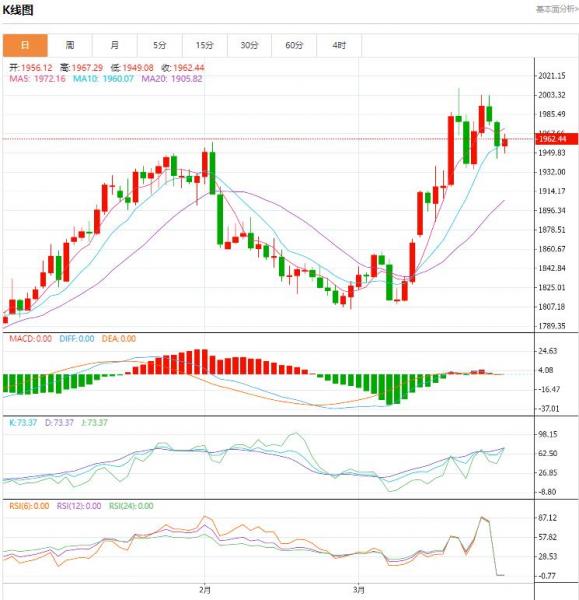Click the red 1962.44 current price tag
579x600 pixels.
[556, 139]
